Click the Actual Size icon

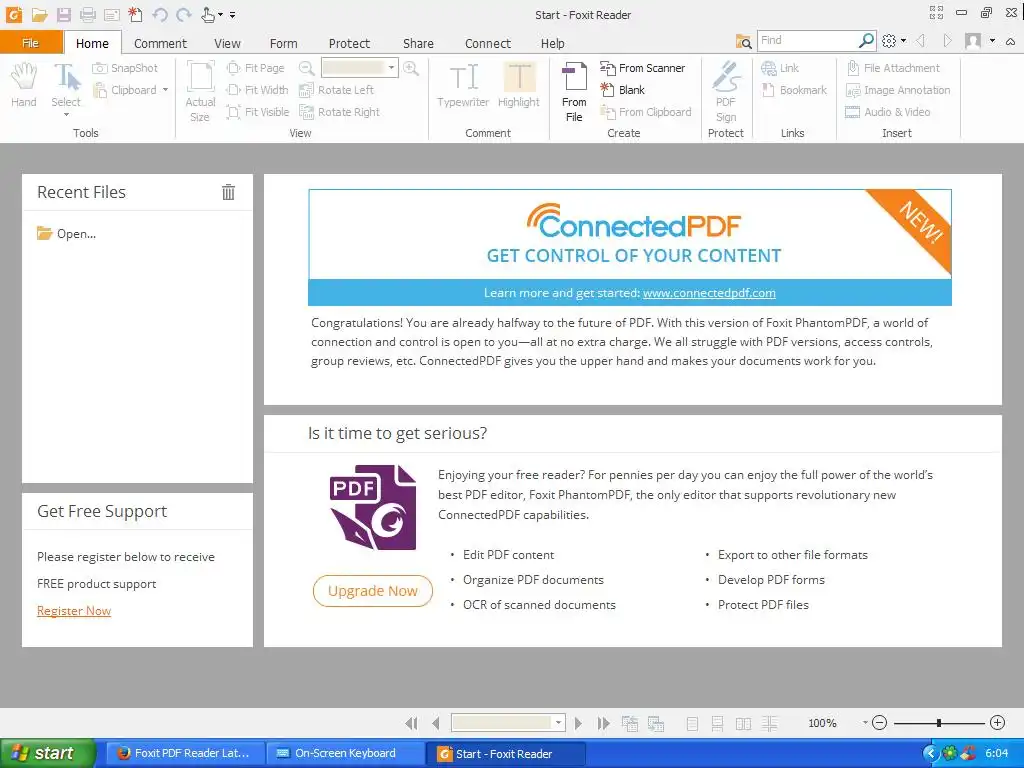(200, 91)
